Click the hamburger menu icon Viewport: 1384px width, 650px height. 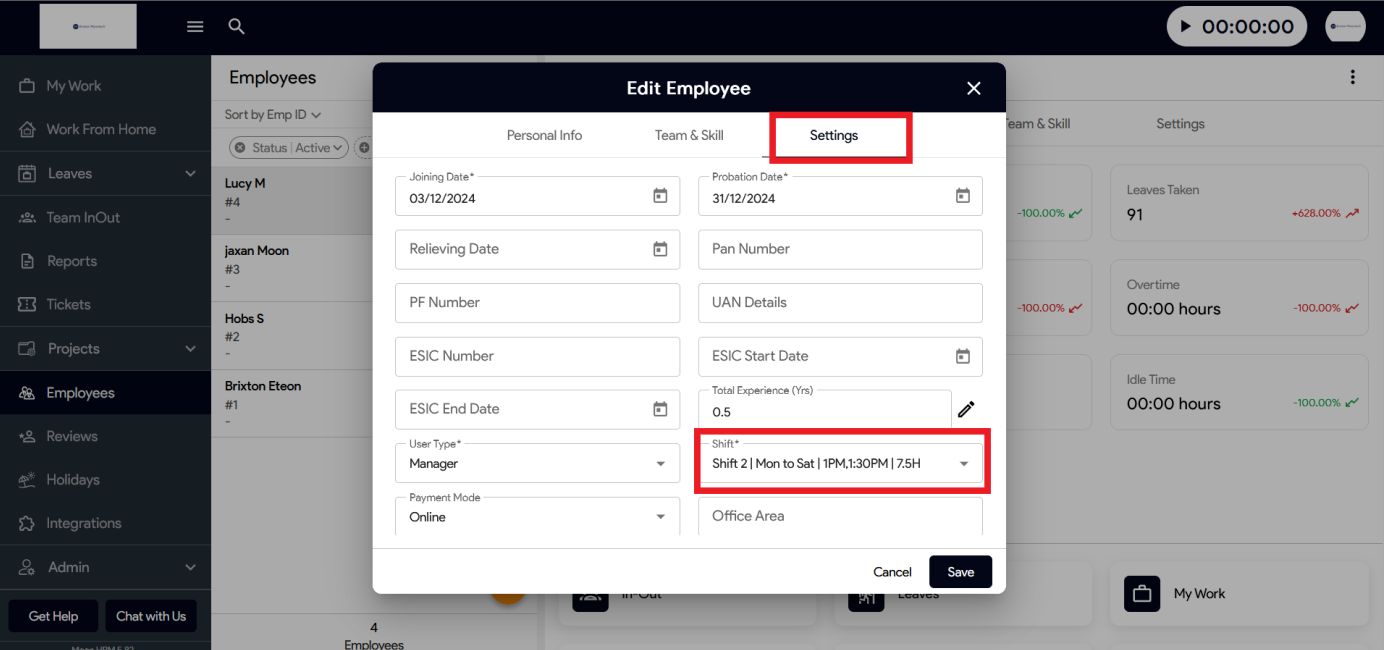195,27
